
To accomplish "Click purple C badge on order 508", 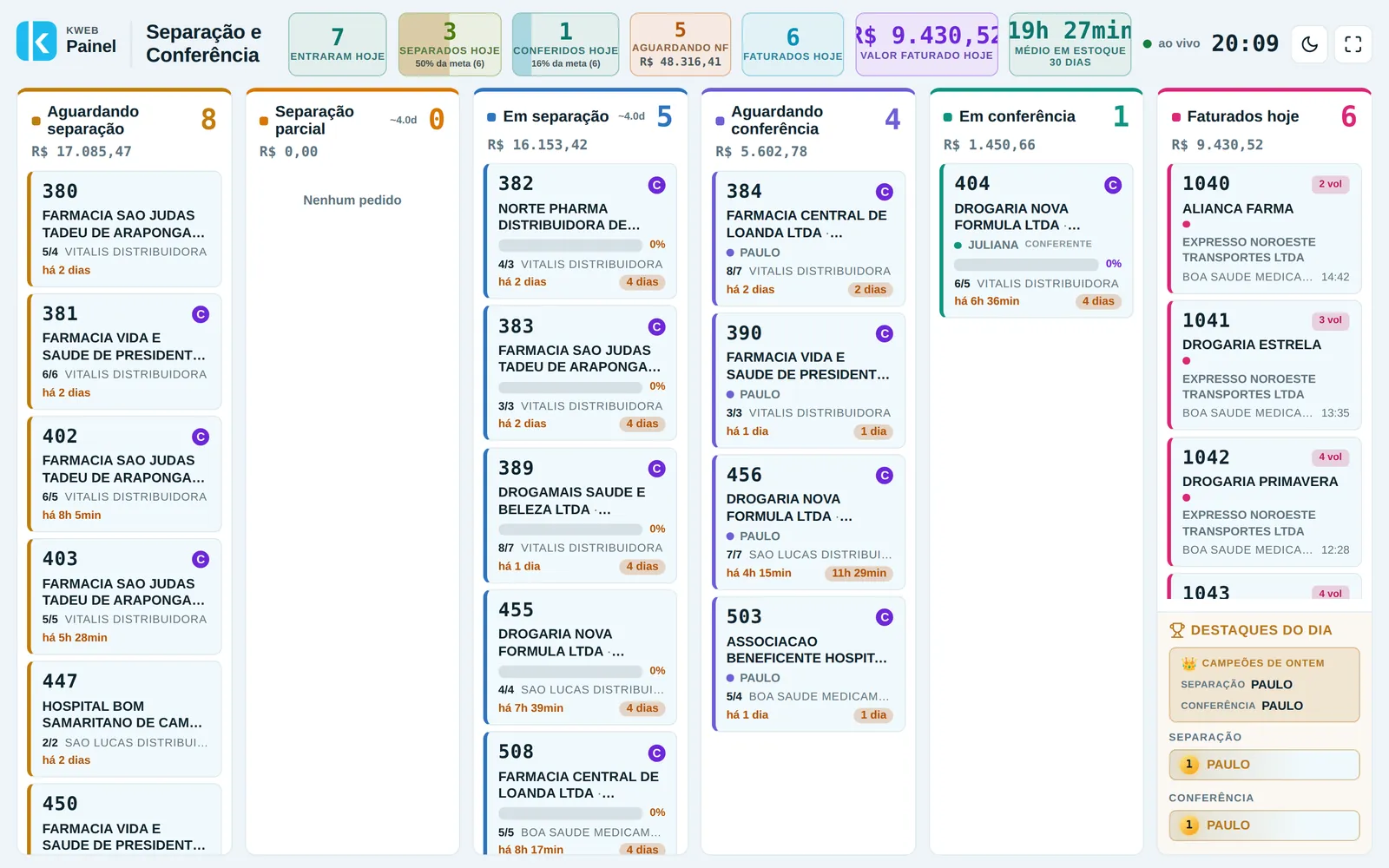I will click(657, 753).
